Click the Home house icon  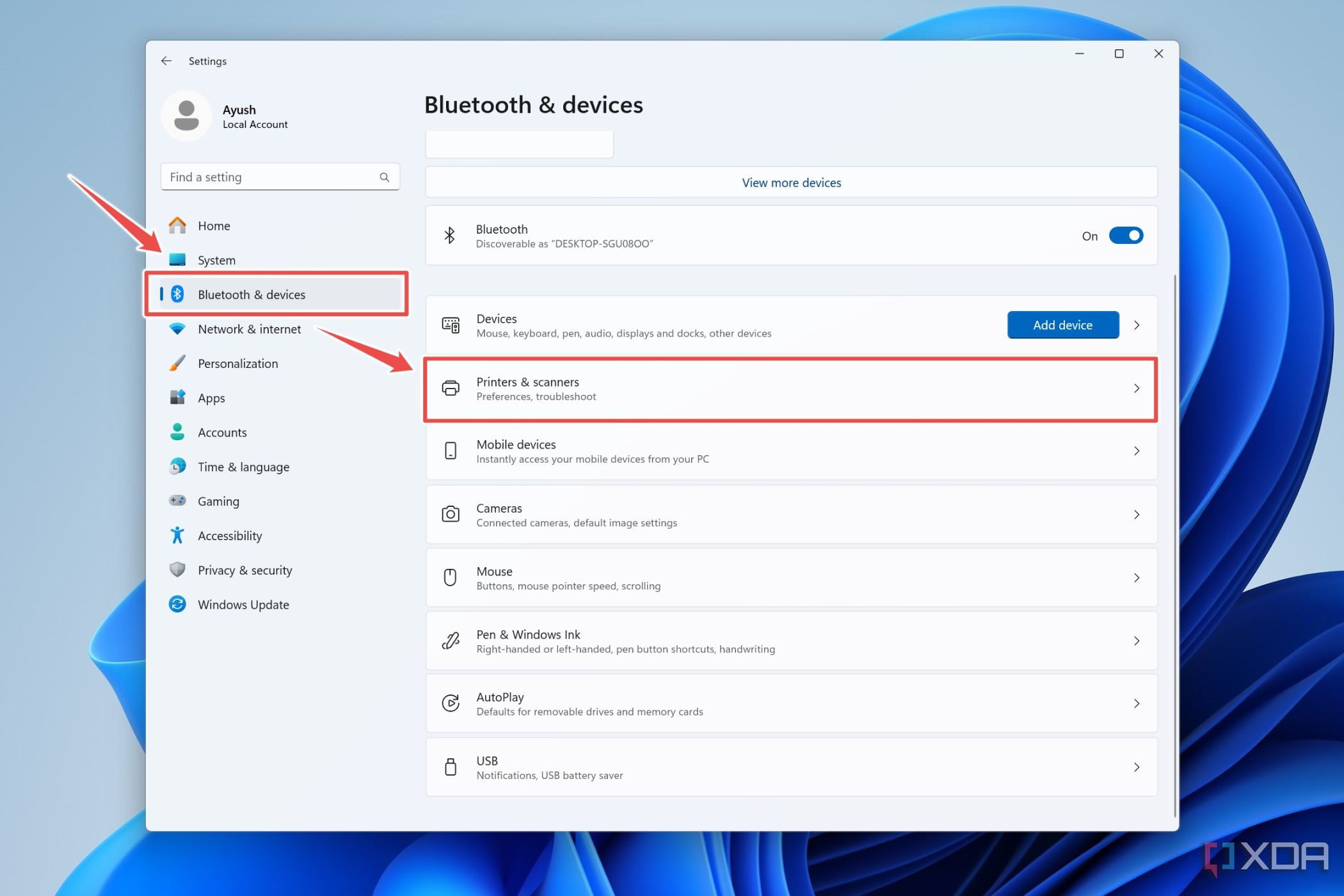click(x=177, y=225)
